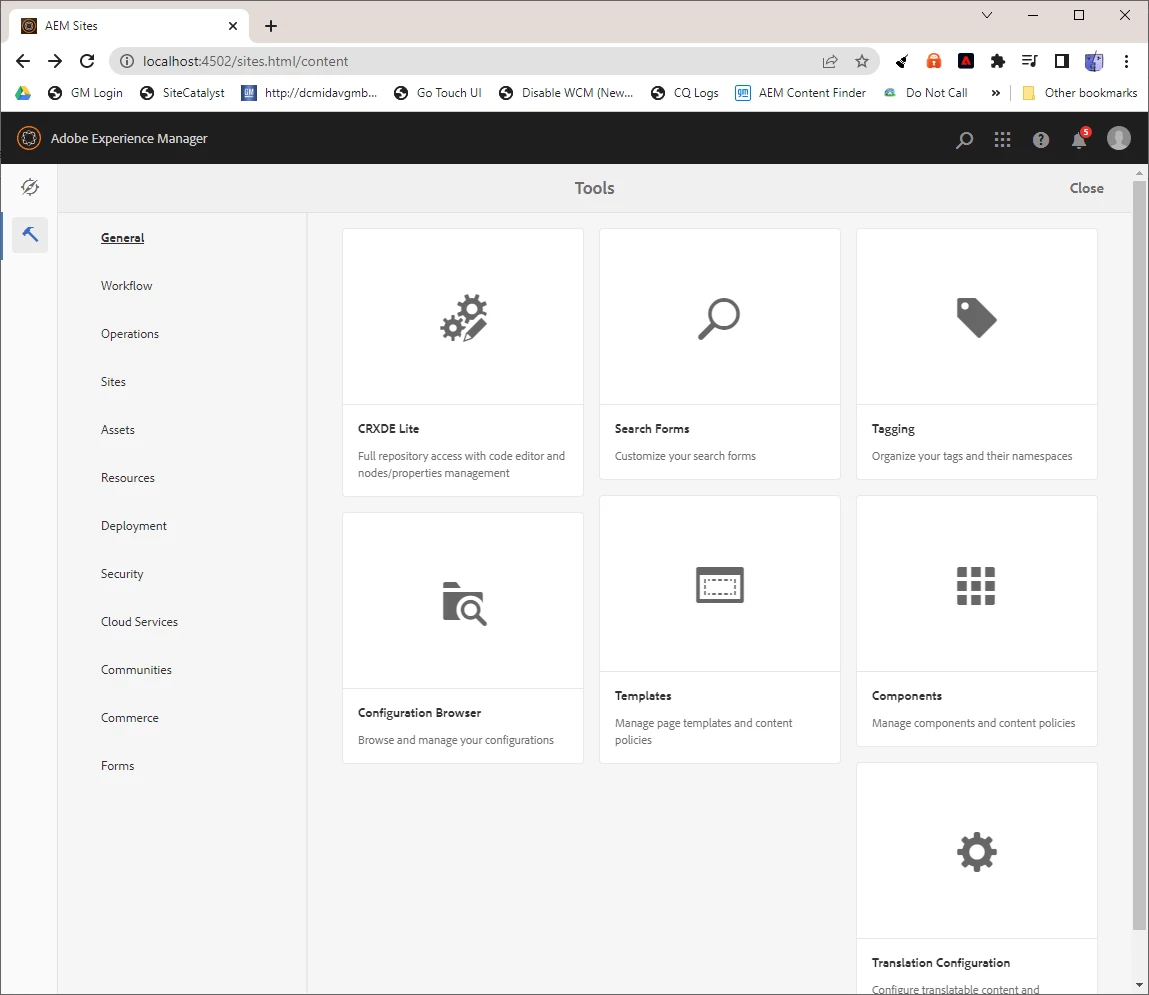1149x995 pixels.
Task: Select the Tools hammer icon in the rail
Action: [30, 234]
